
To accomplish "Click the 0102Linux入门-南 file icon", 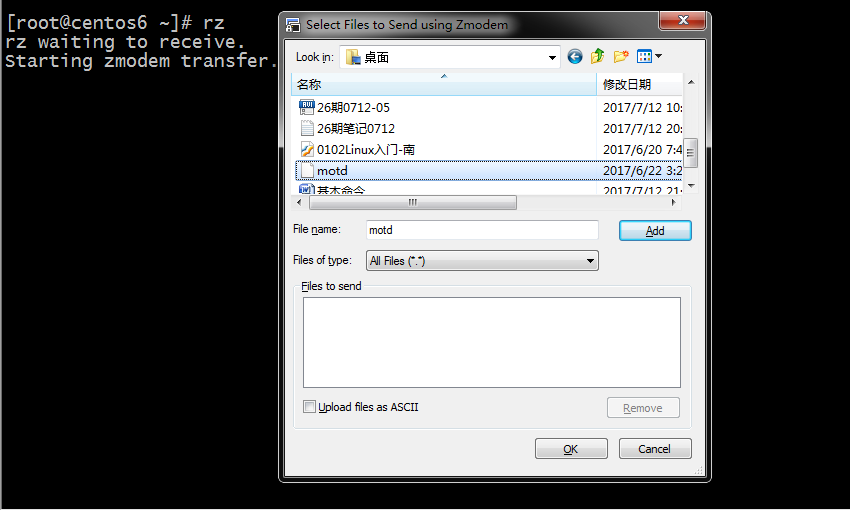I will coord(307,150).
